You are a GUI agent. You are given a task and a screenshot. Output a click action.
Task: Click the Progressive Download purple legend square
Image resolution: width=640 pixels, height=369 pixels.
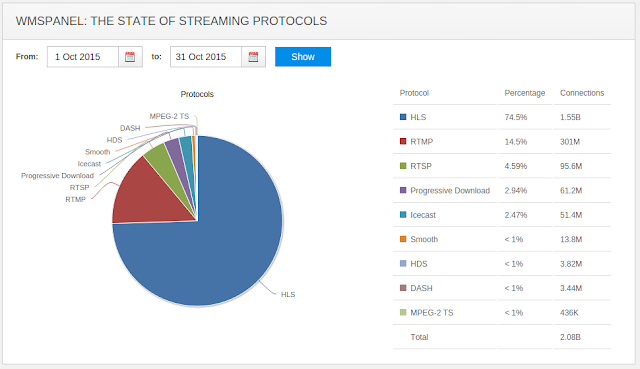[x=403, y=190]
